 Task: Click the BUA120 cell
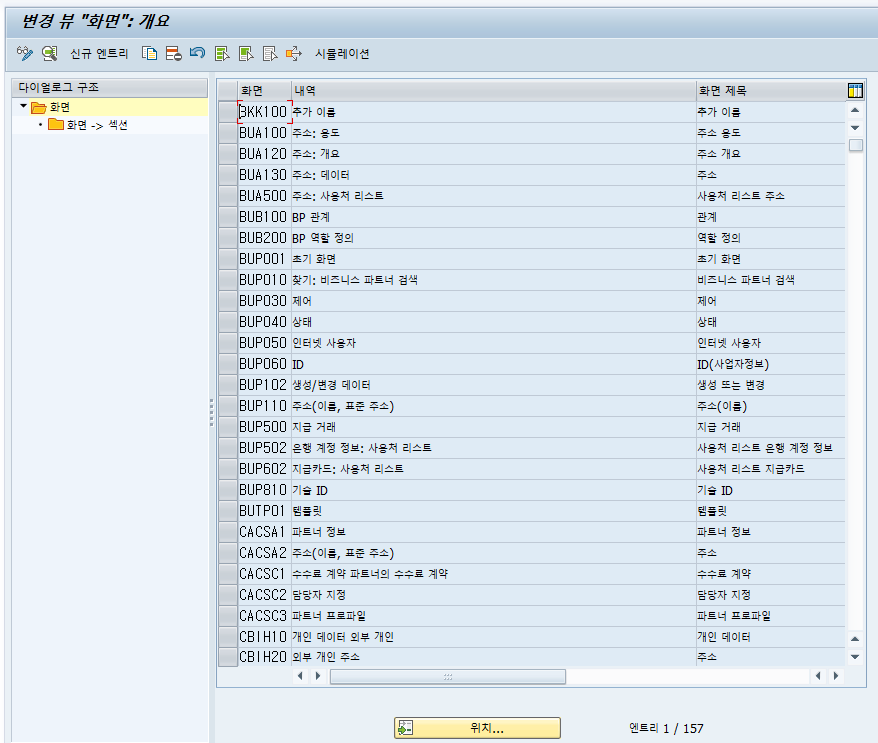click(x=264, y=154)
